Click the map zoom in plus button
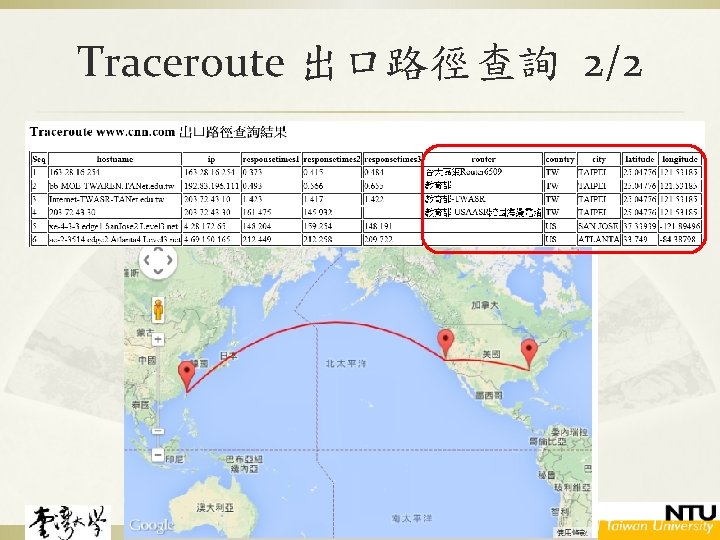 tap(158, 340)
